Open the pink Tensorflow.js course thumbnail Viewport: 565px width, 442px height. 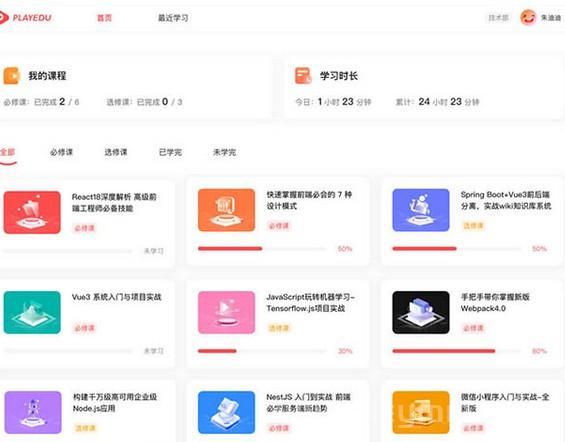226,312
